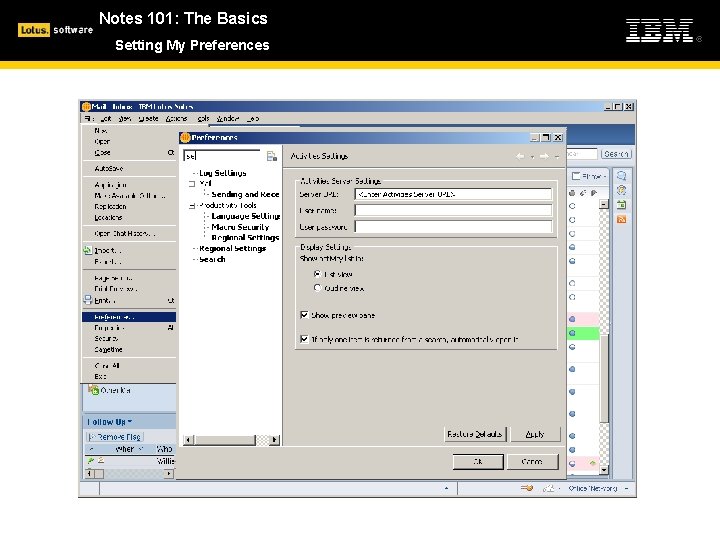
Task: Collapse the Mail tree node
Action: (x=192, y=184)
